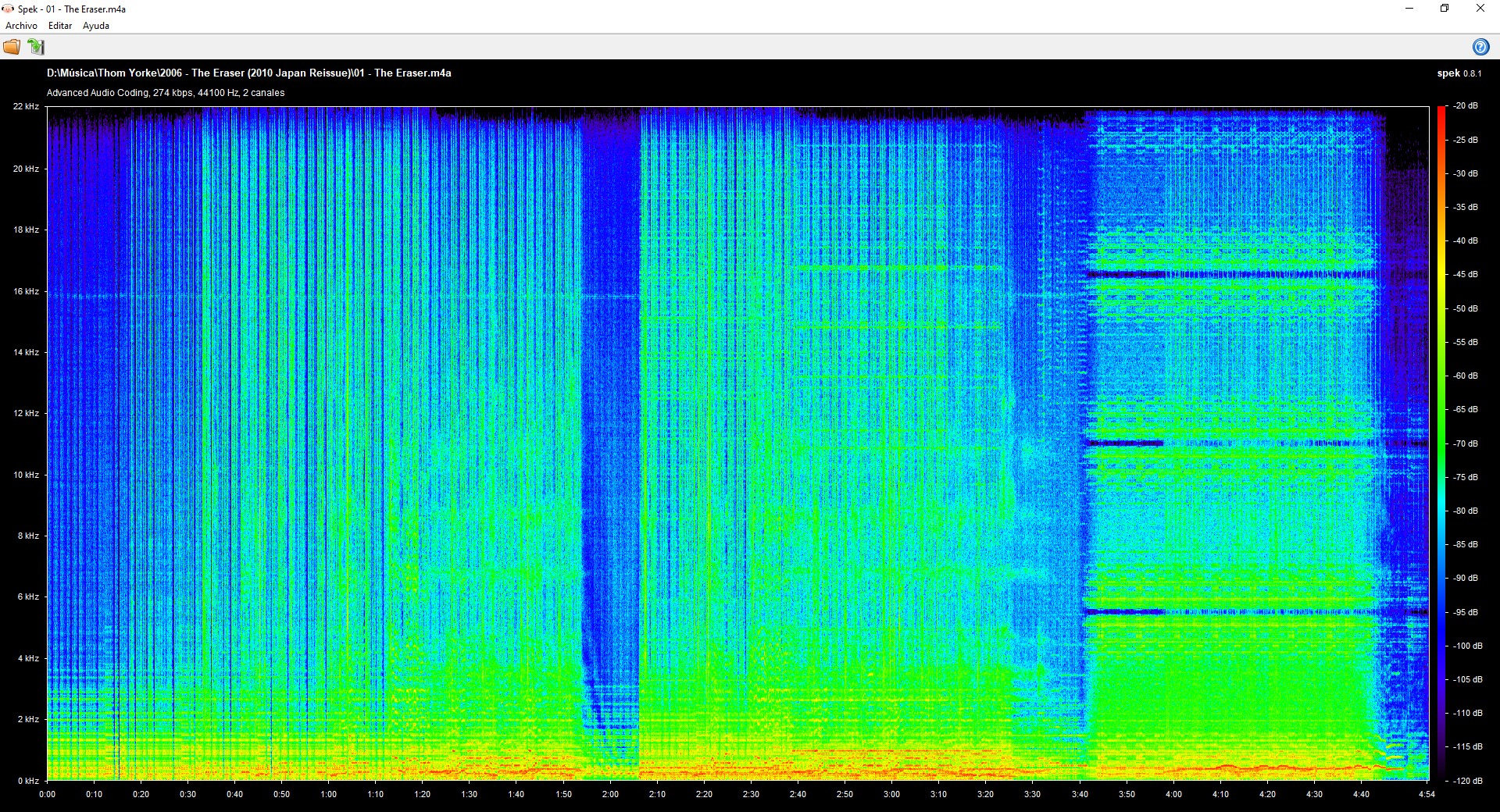Viewport: 1500px width, 812px height.
Task: Click the Advanced Audio Coding info line
Action: coord(166,93)
